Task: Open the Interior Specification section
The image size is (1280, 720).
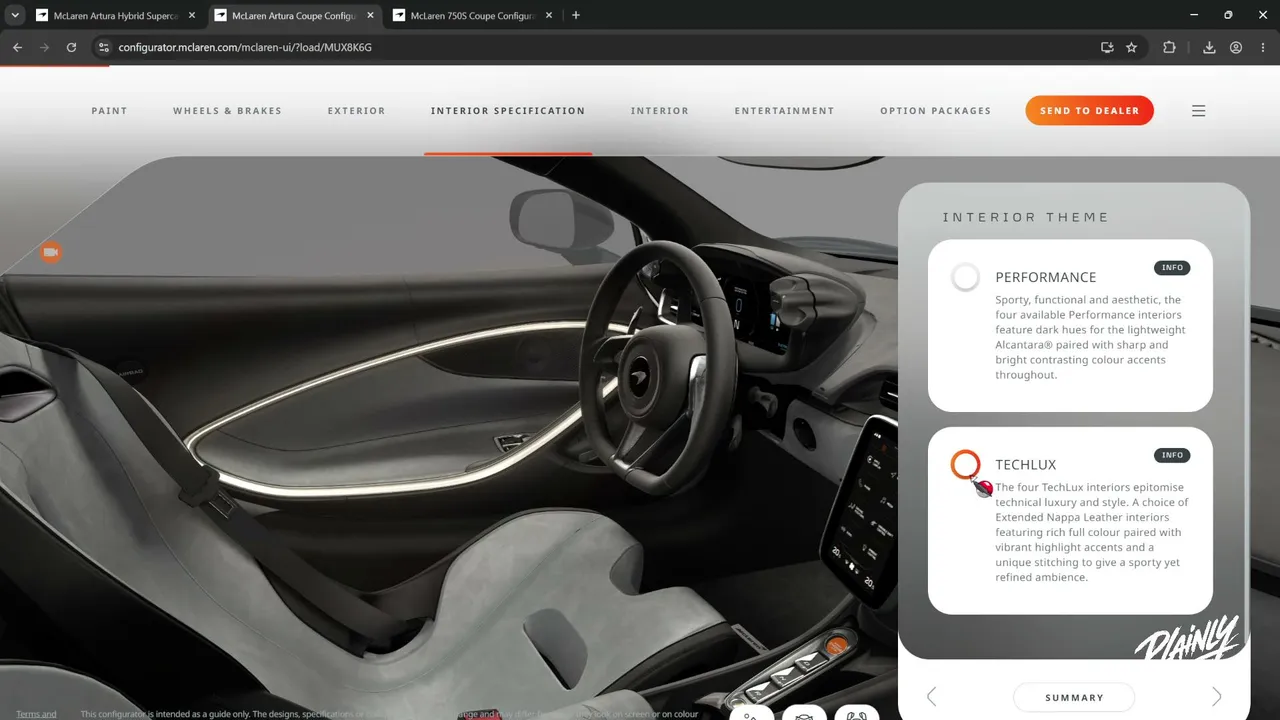Action: 508,111
